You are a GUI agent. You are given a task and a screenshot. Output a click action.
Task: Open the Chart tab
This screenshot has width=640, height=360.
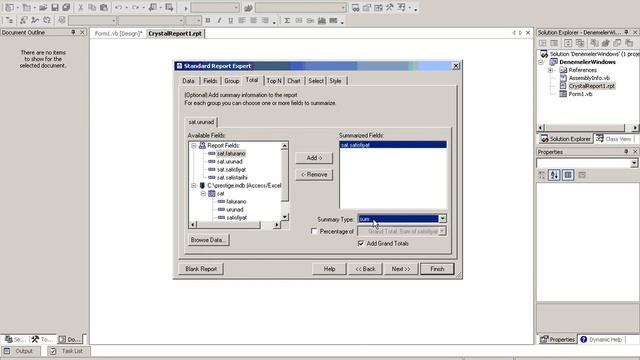[x=293, y=81]
